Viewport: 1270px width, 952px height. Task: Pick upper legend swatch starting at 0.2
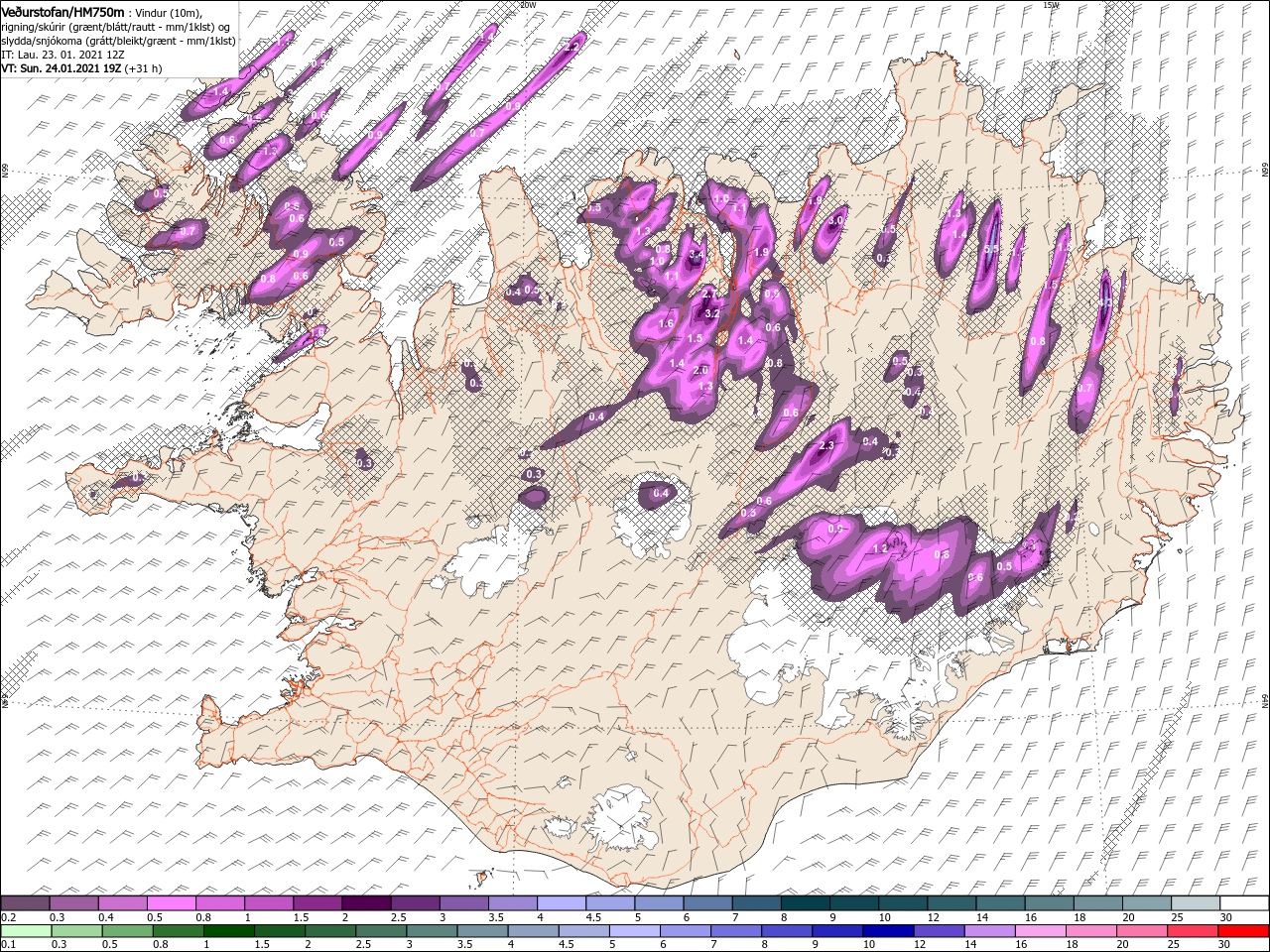[x=25, y=903]
